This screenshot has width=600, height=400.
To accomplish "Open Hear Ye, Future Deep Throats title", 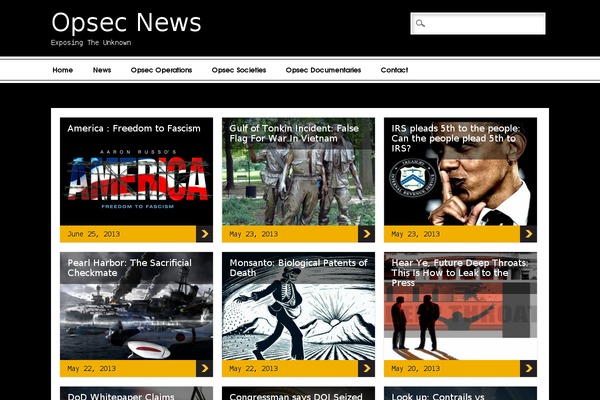I will [460, 273].
